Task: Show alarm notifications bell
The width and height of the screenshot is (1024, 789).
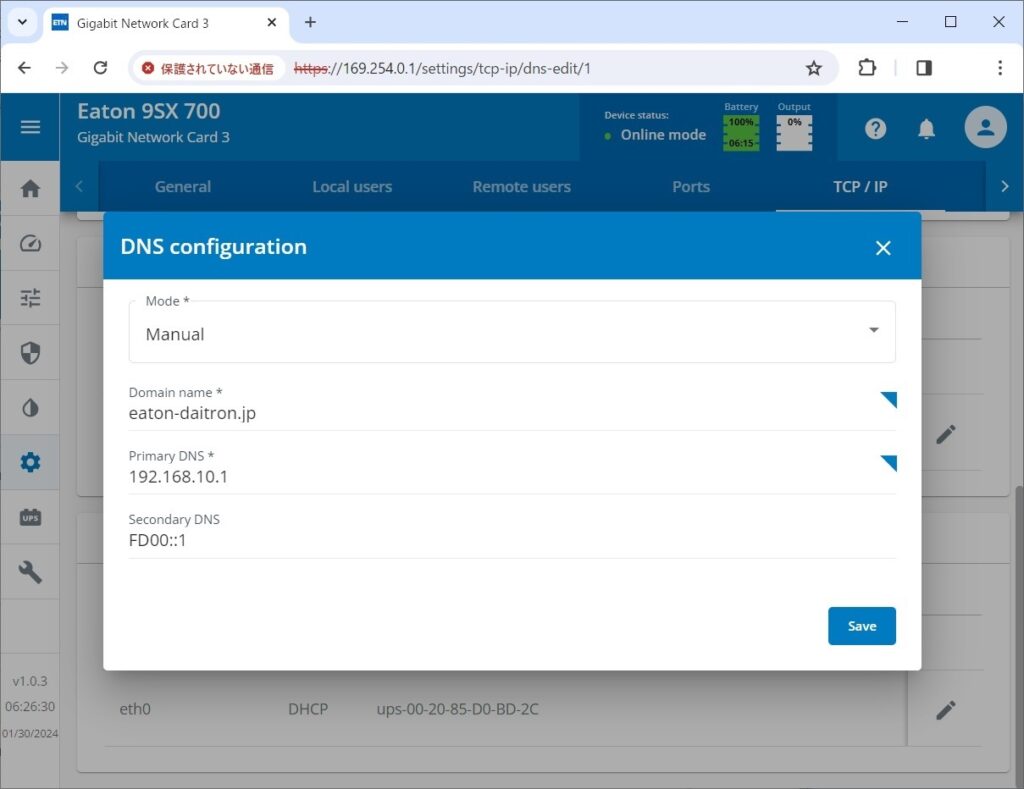Action: (x=927, y=128)
